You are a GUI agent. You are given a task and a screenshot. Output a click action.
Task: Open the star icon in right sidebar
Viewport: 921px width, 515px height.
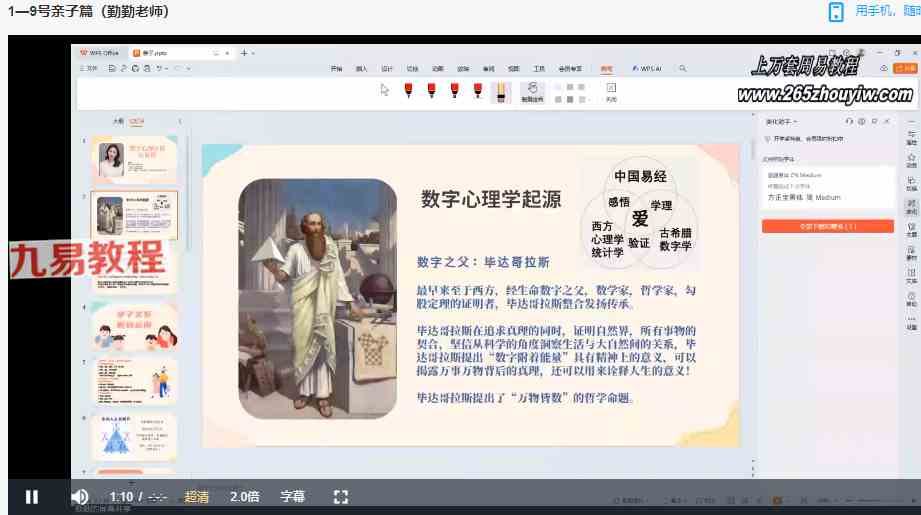pos(911,158)
